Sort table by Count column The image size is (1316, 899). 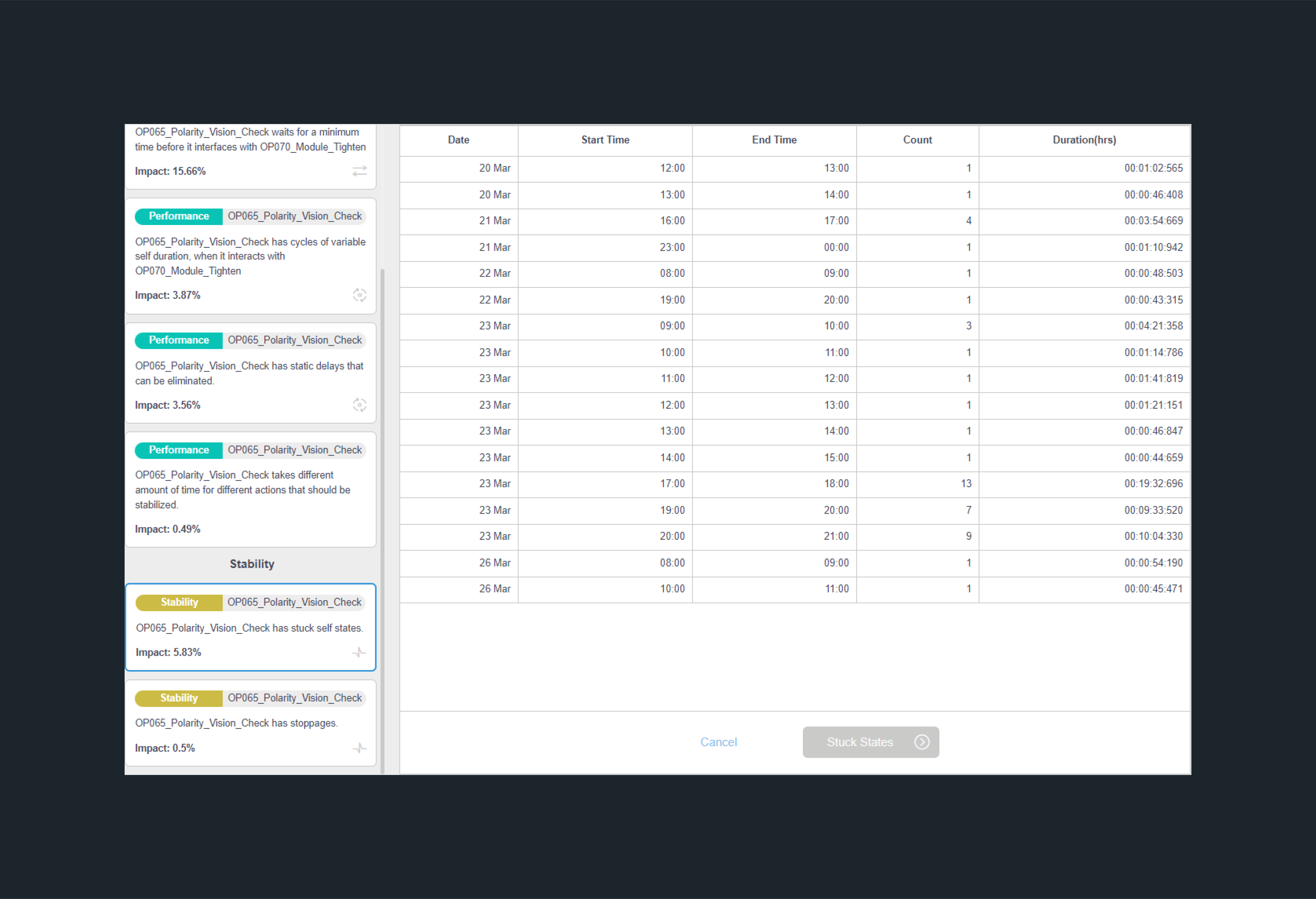coord(917,140)
